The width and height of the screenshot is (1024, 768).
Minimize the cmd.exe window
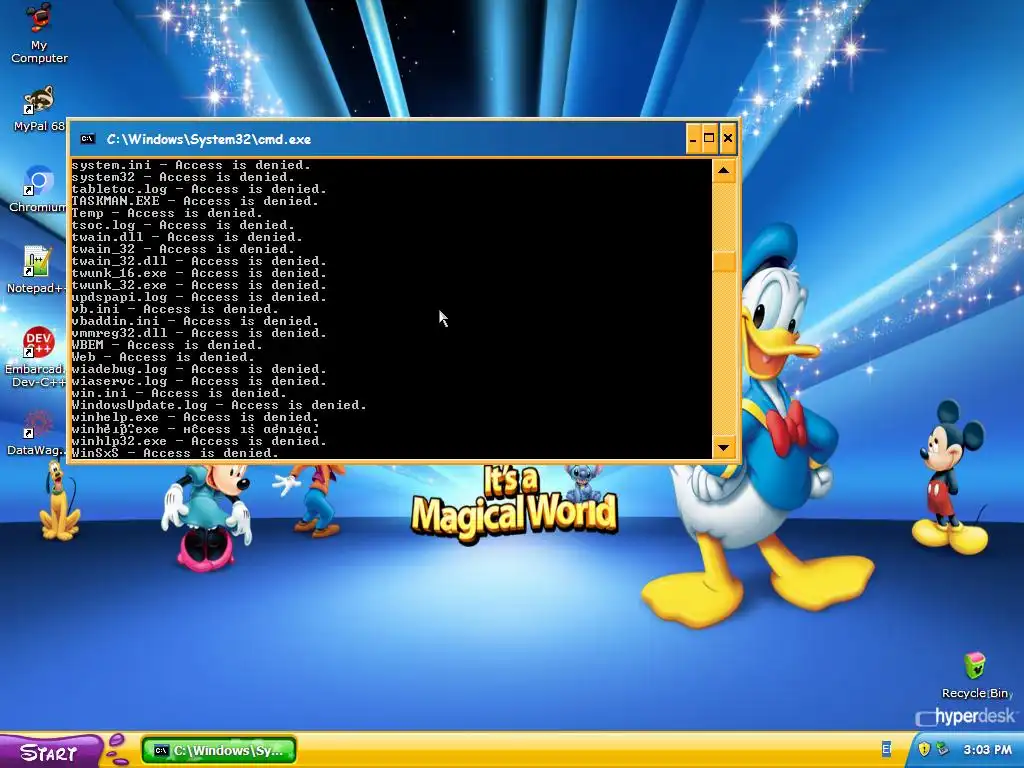click(x=694, y=138)
